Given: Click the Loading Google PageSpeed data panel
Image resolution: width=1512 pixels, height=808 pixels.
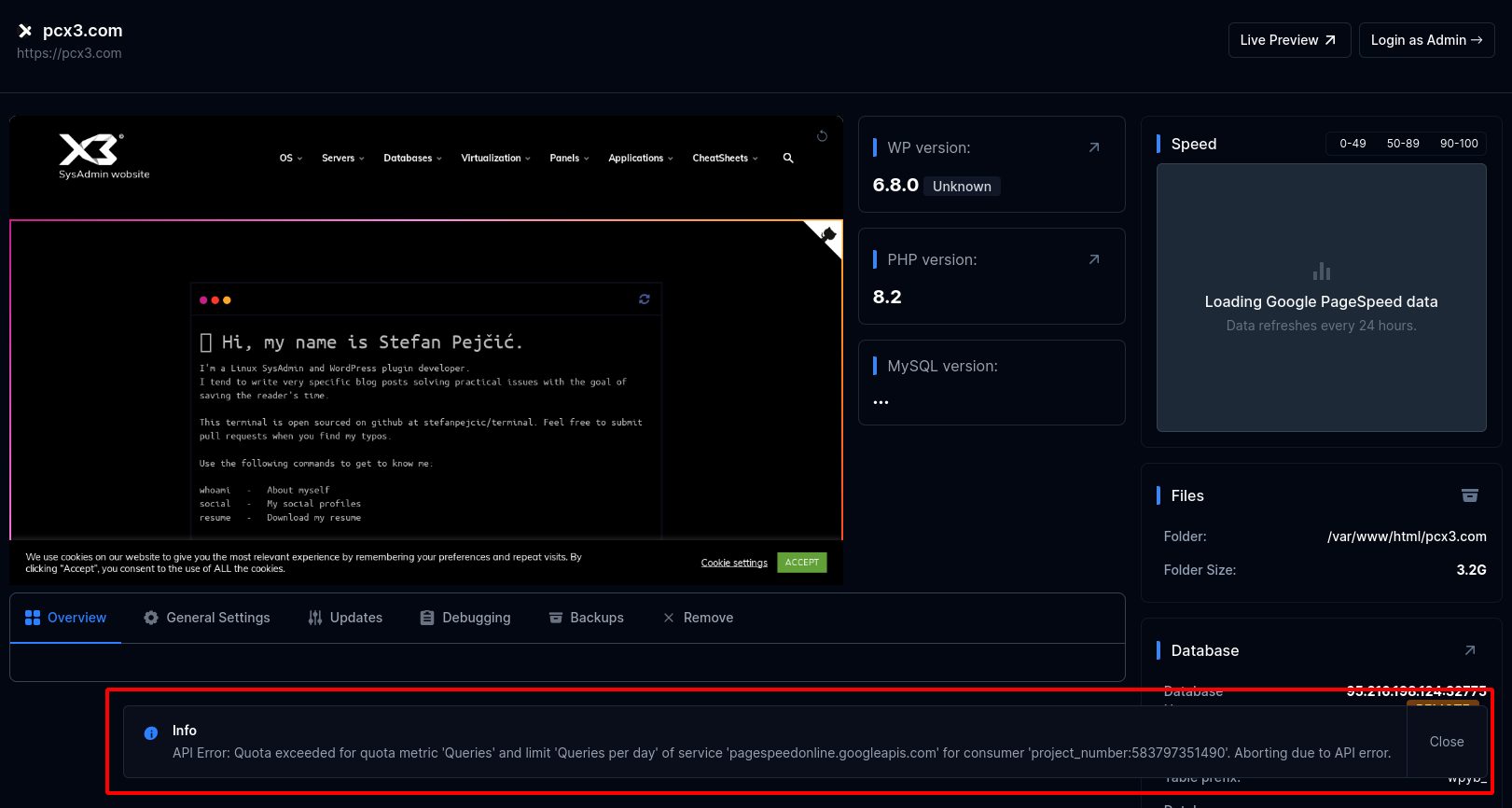Looking at the screenshot, I should pos(1321,298).
